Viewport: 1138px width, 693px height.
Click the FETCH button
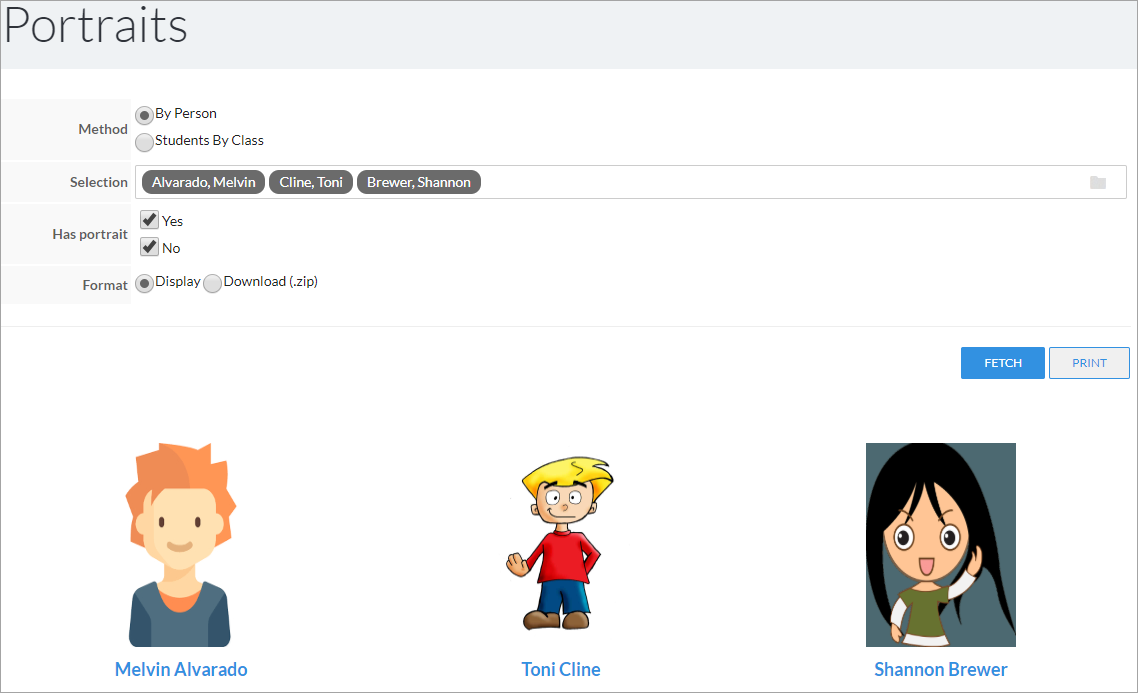(1002, 363)
